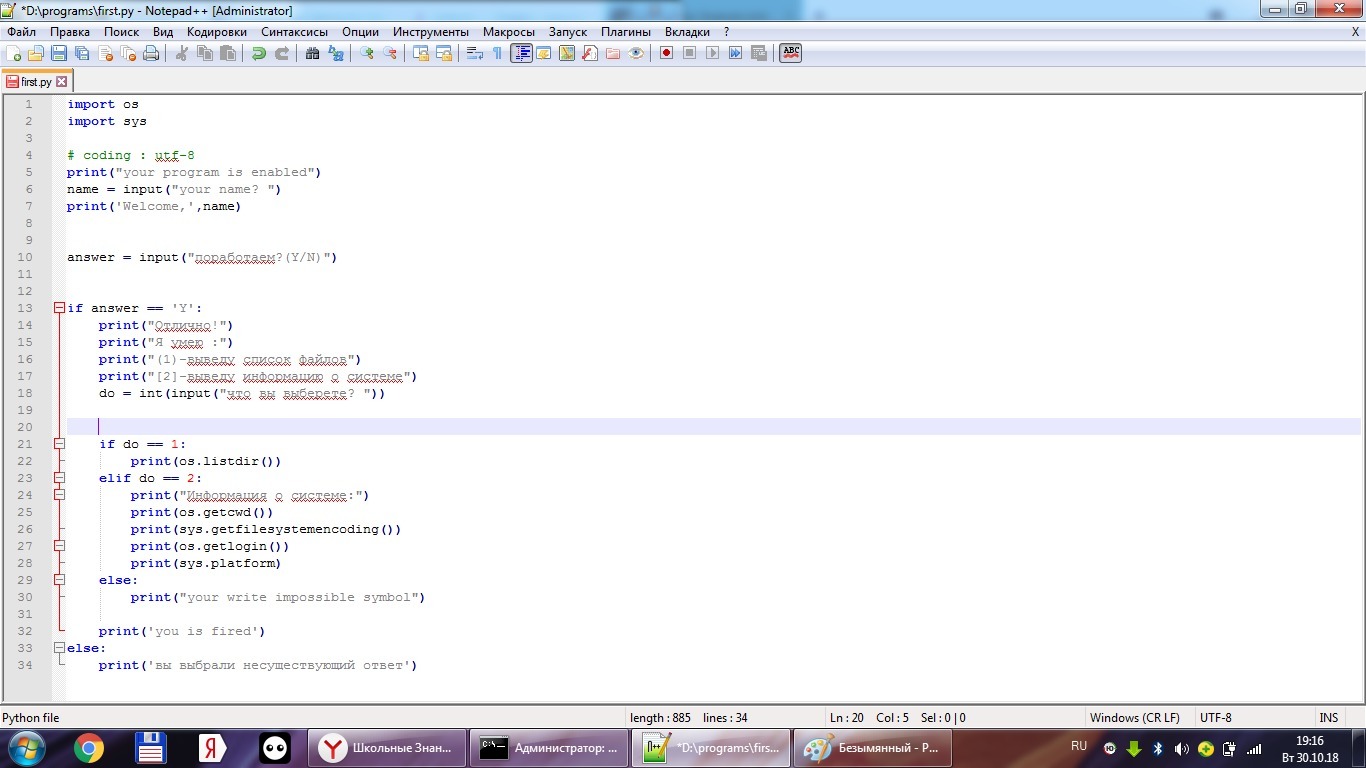Click the Cut scissors icon

click(x=182, y=53)
